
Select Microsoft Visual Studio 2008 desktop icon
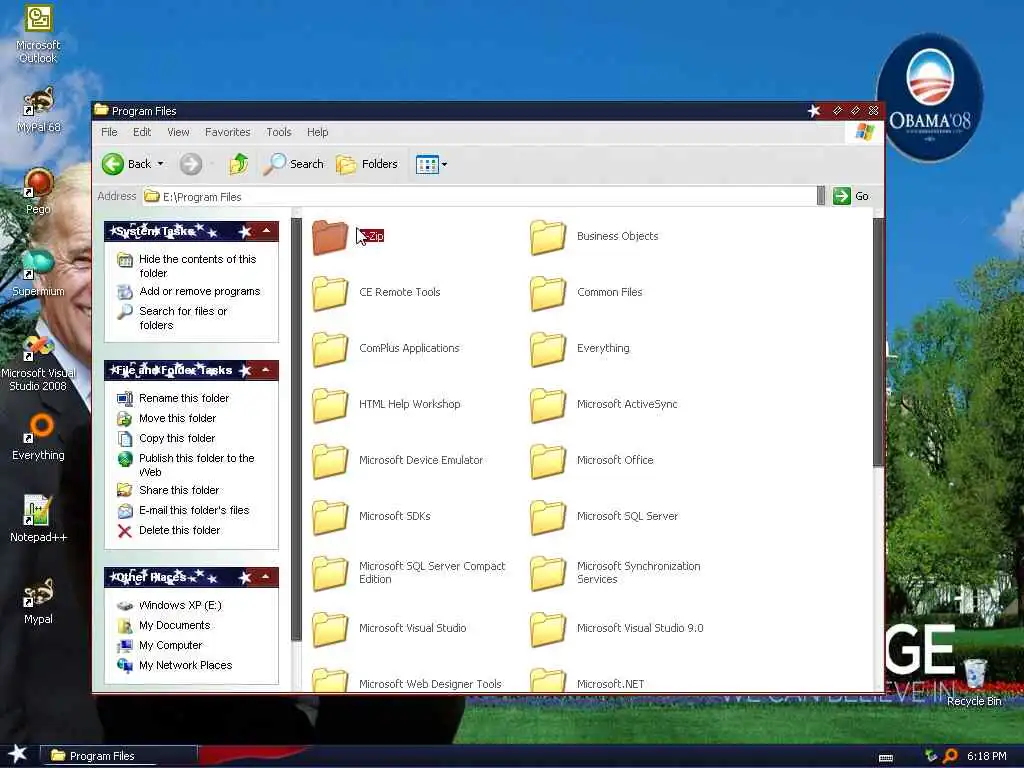coord(38,364)
